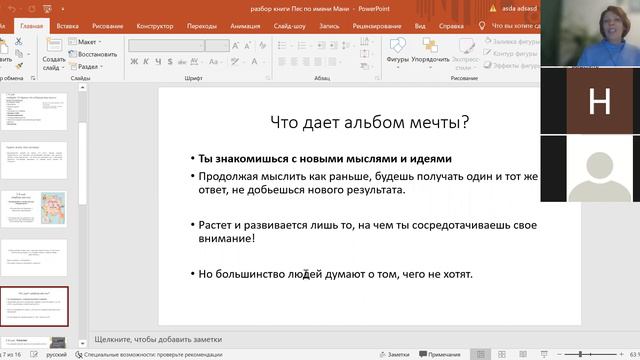The height and width of the screenshot is (360, 640).
Task: Switch to the Слайд-шоу tab
Action: click(289, 26)
